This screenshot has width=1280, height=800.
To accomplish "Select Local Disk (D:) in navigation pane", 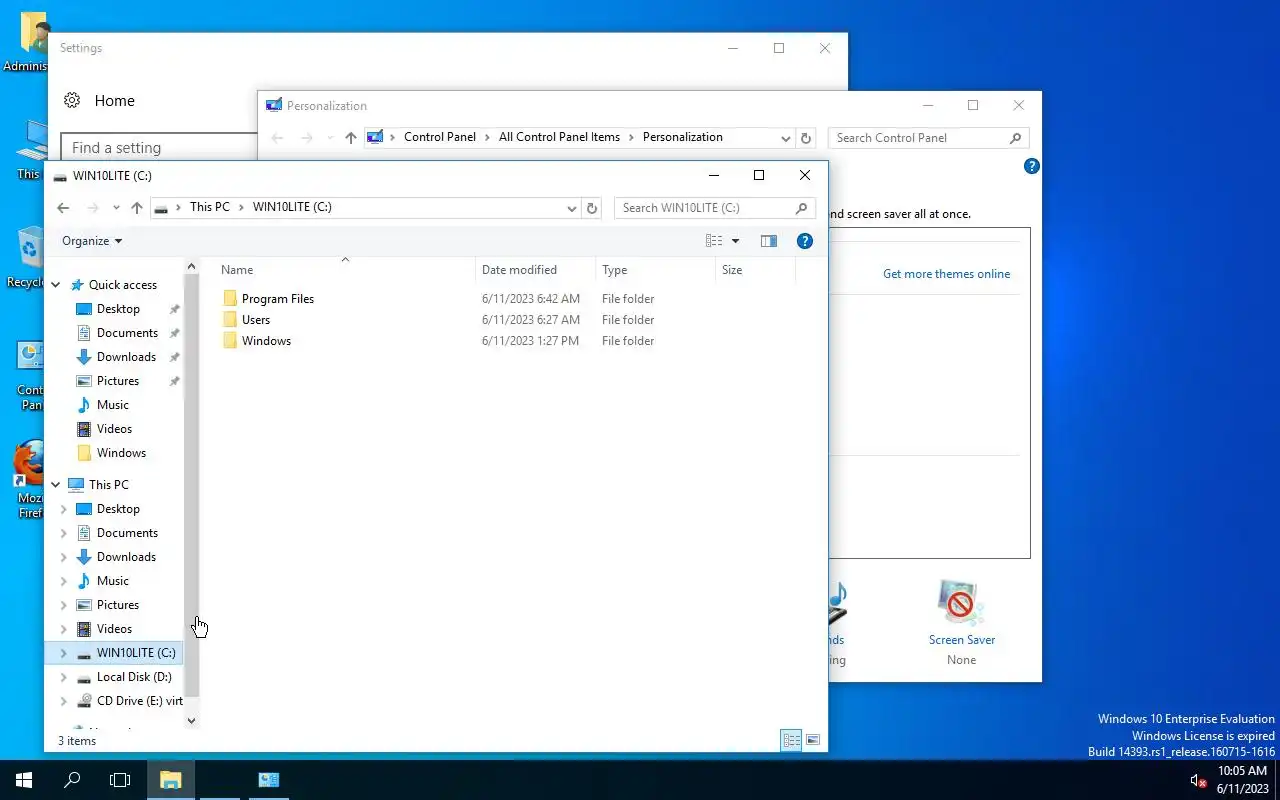I will point(134,677).
